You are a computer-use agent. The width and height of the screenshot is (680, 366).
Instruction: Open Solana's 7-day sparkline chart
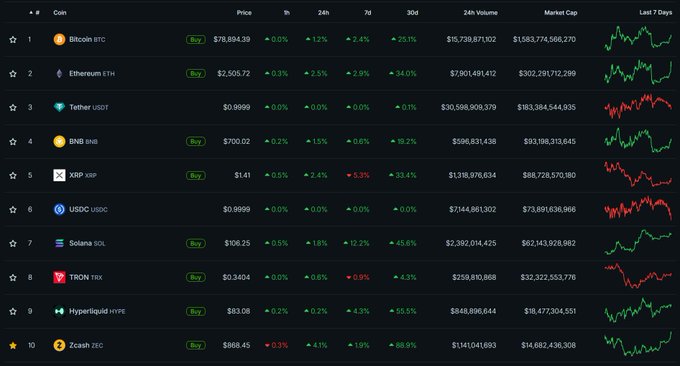[638, 242]
